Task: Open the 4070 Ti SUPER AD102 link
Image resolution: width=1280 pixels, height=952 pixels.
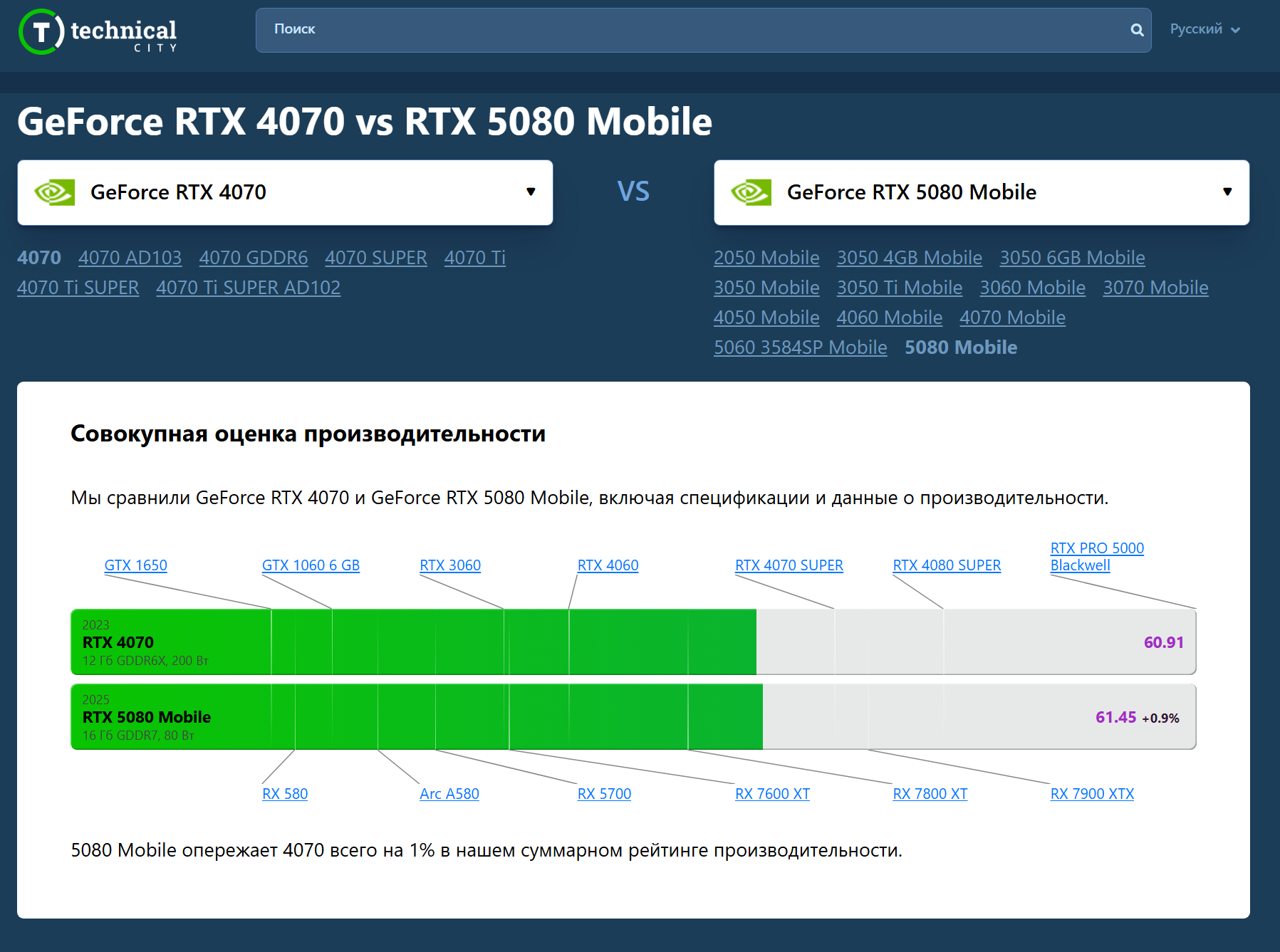Action: pyautogui.click(x=249, y=288)
